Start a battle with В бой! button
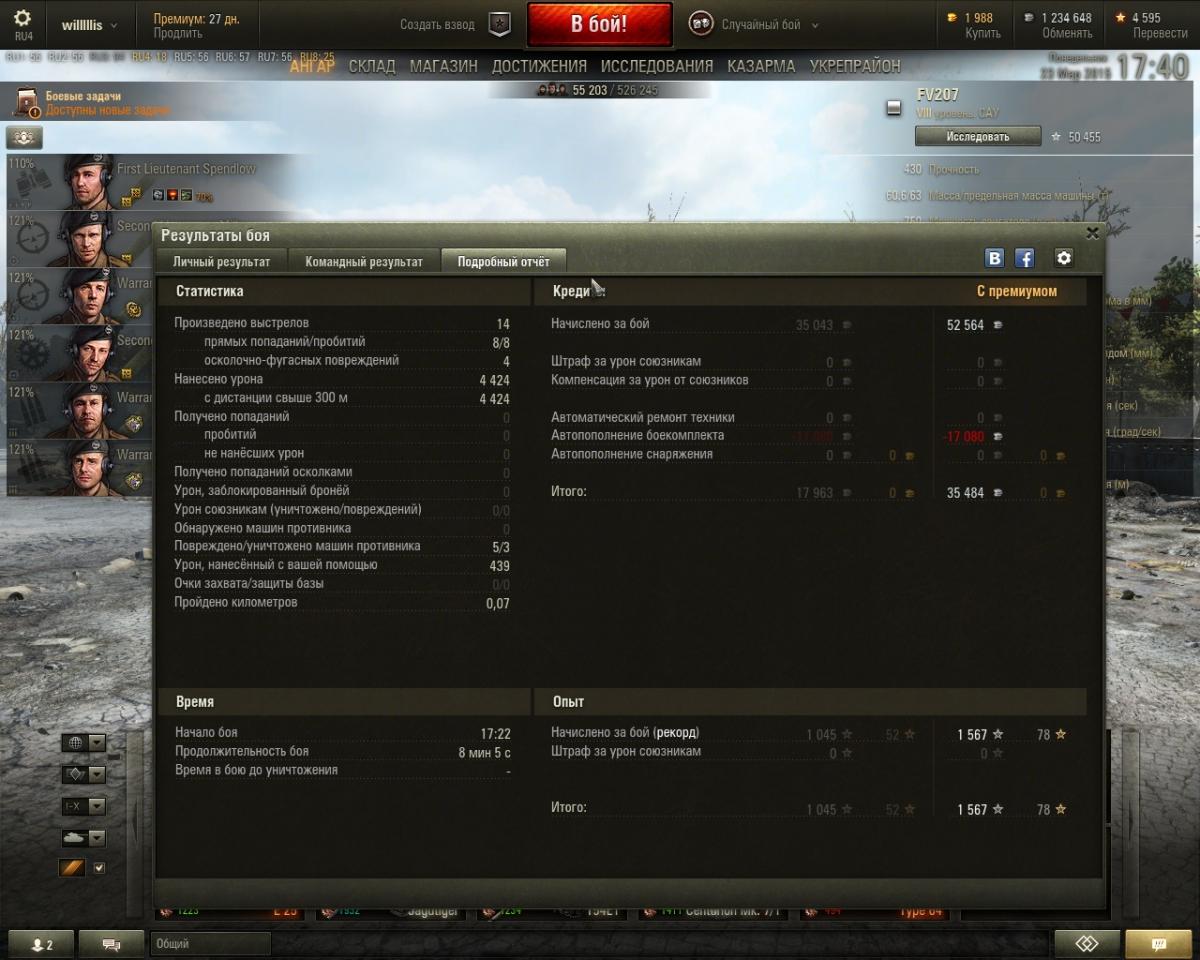The height and width of the screenshot is (960, 1200). click(x=599, y=25)
